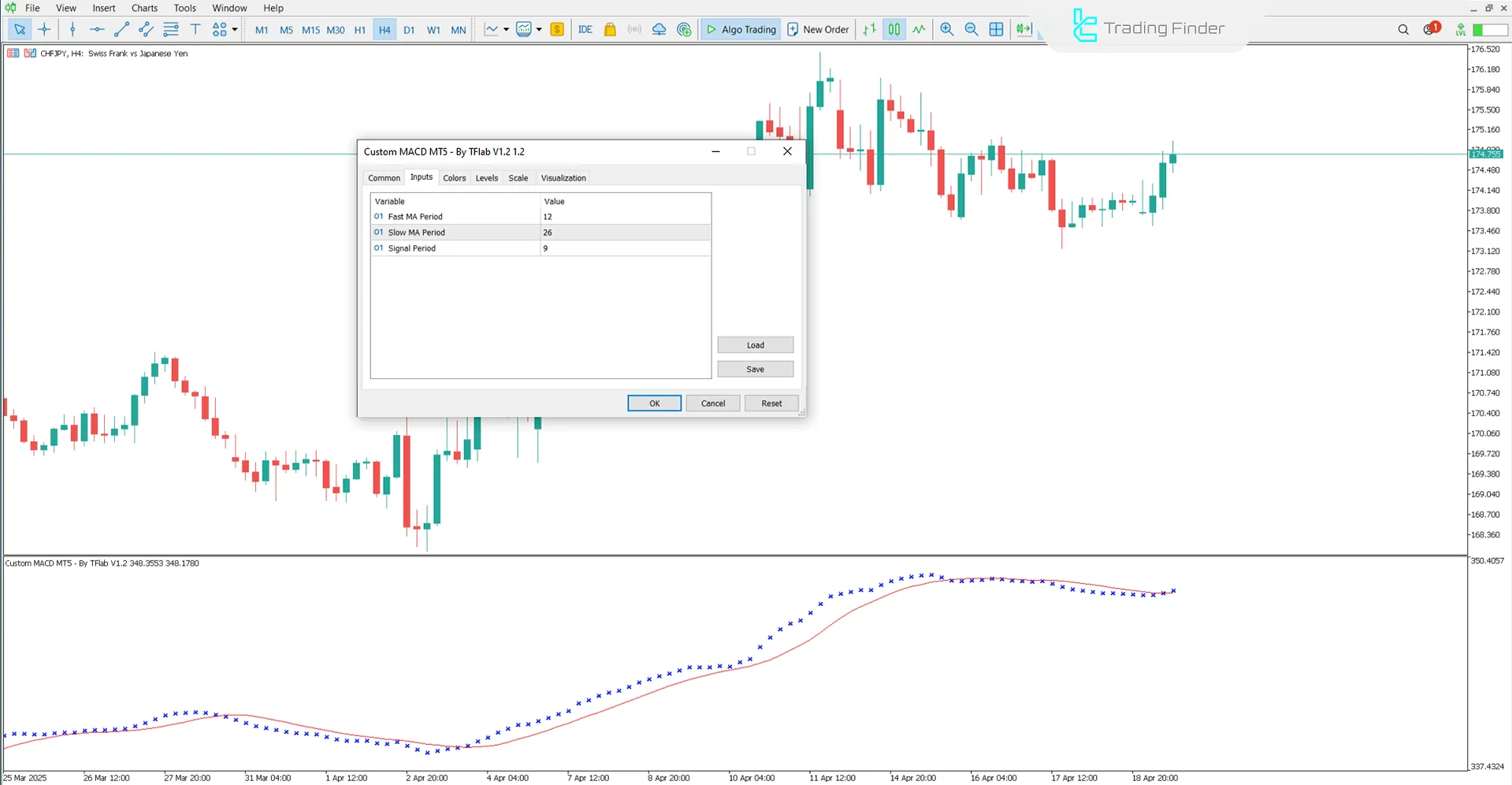Click the Zoom In icon
Image resolution: width=1512 pixels, height=785 pixels.
946,29
